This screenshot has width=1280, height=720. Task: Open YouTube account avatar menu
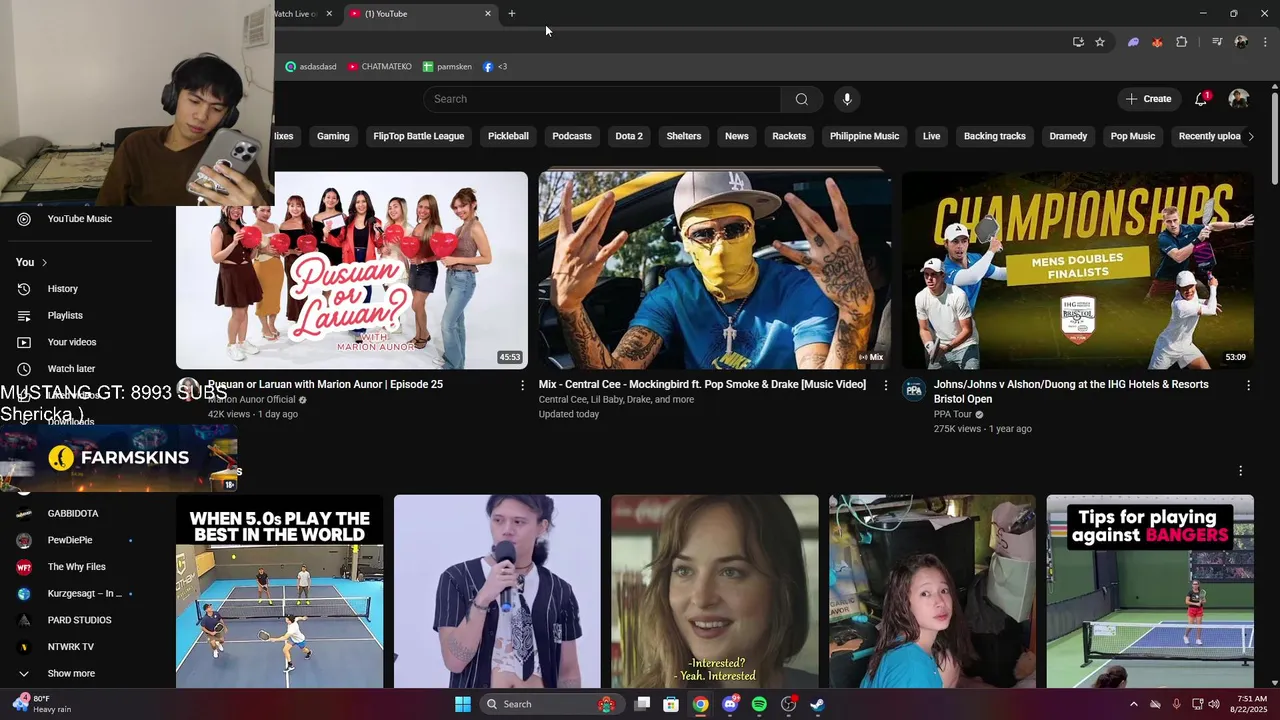(x=1239, y=99)
